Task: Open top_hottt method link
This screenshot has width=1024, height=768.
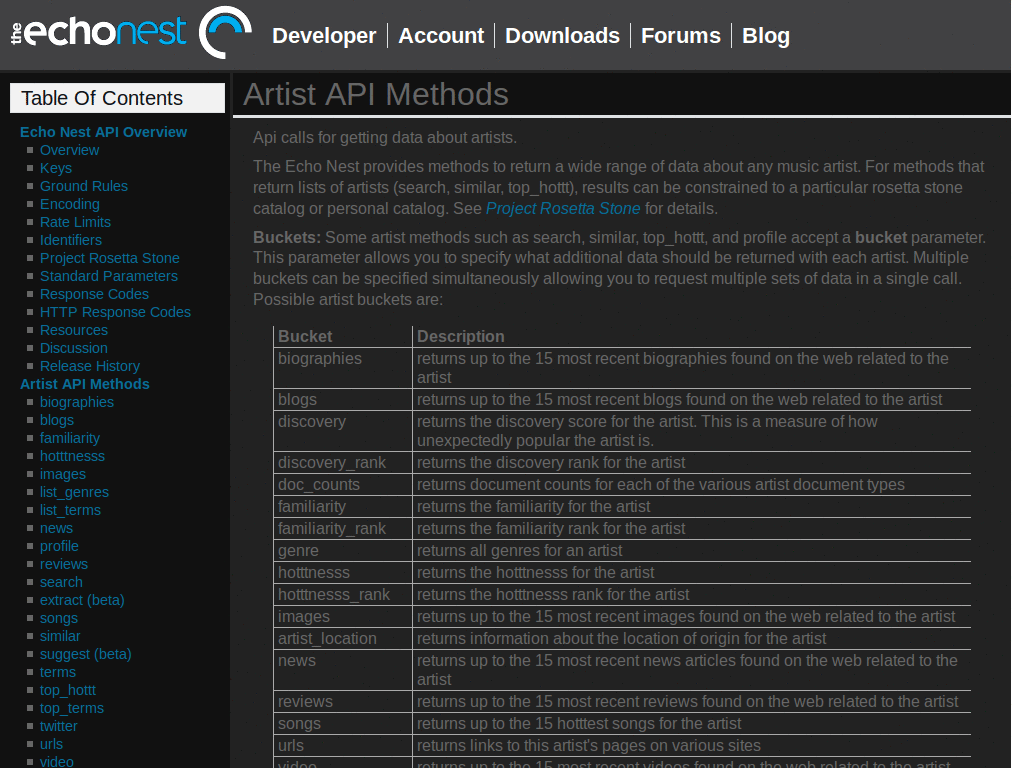Action: pyautogui.click(x=68, y=690)
